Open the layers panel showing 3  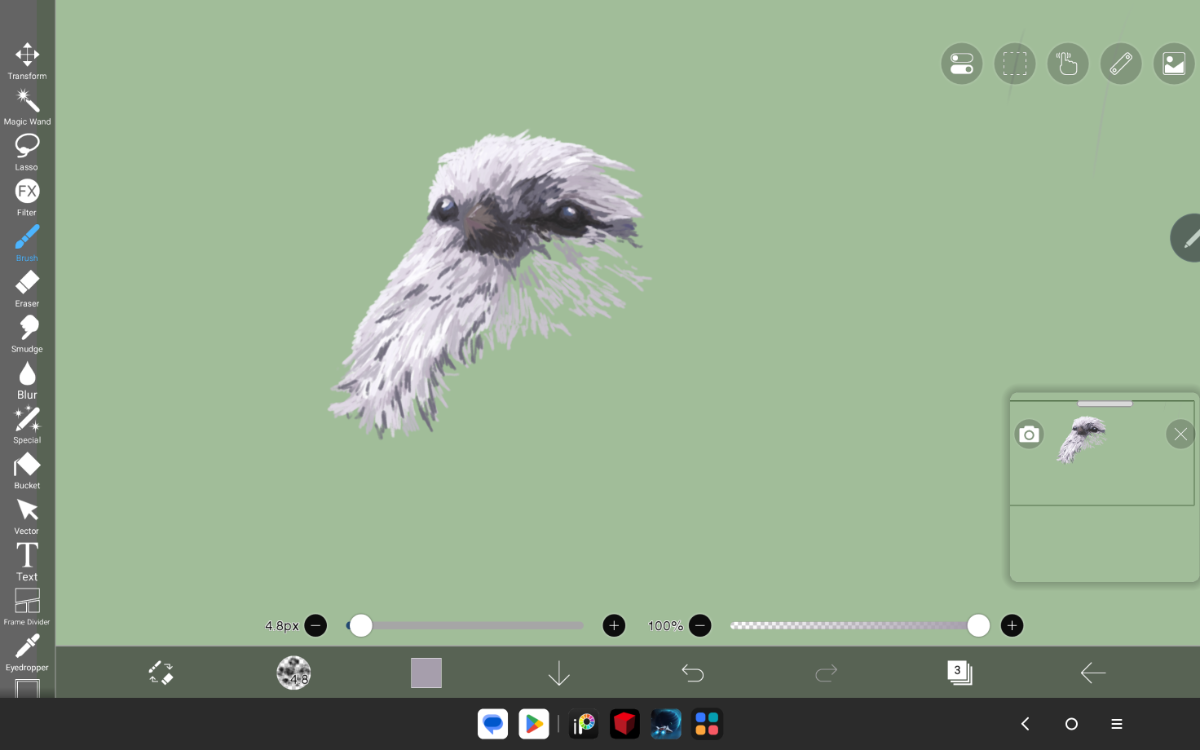959,673
